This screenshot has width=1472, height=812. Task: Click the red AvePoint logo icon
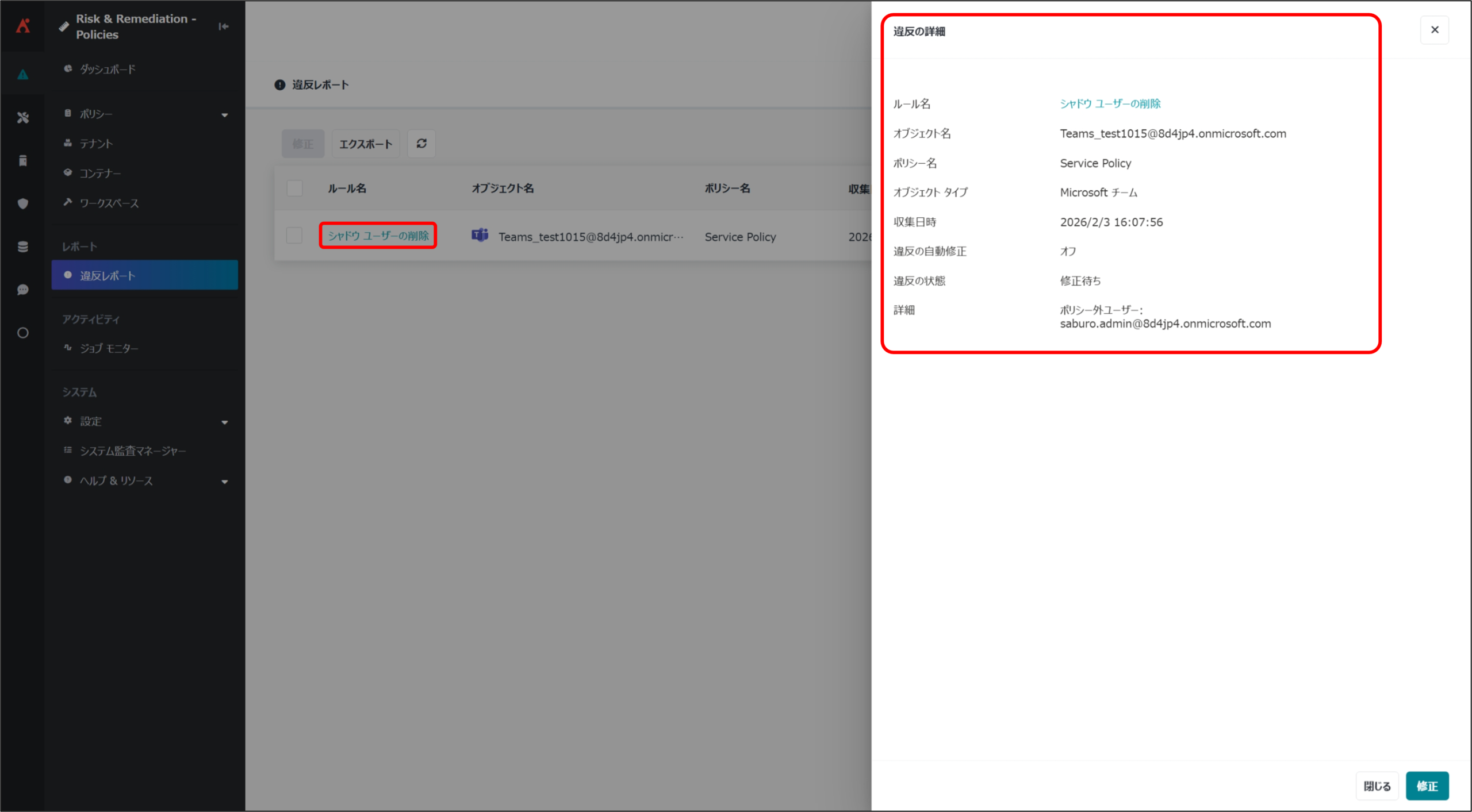click(23, 25)
